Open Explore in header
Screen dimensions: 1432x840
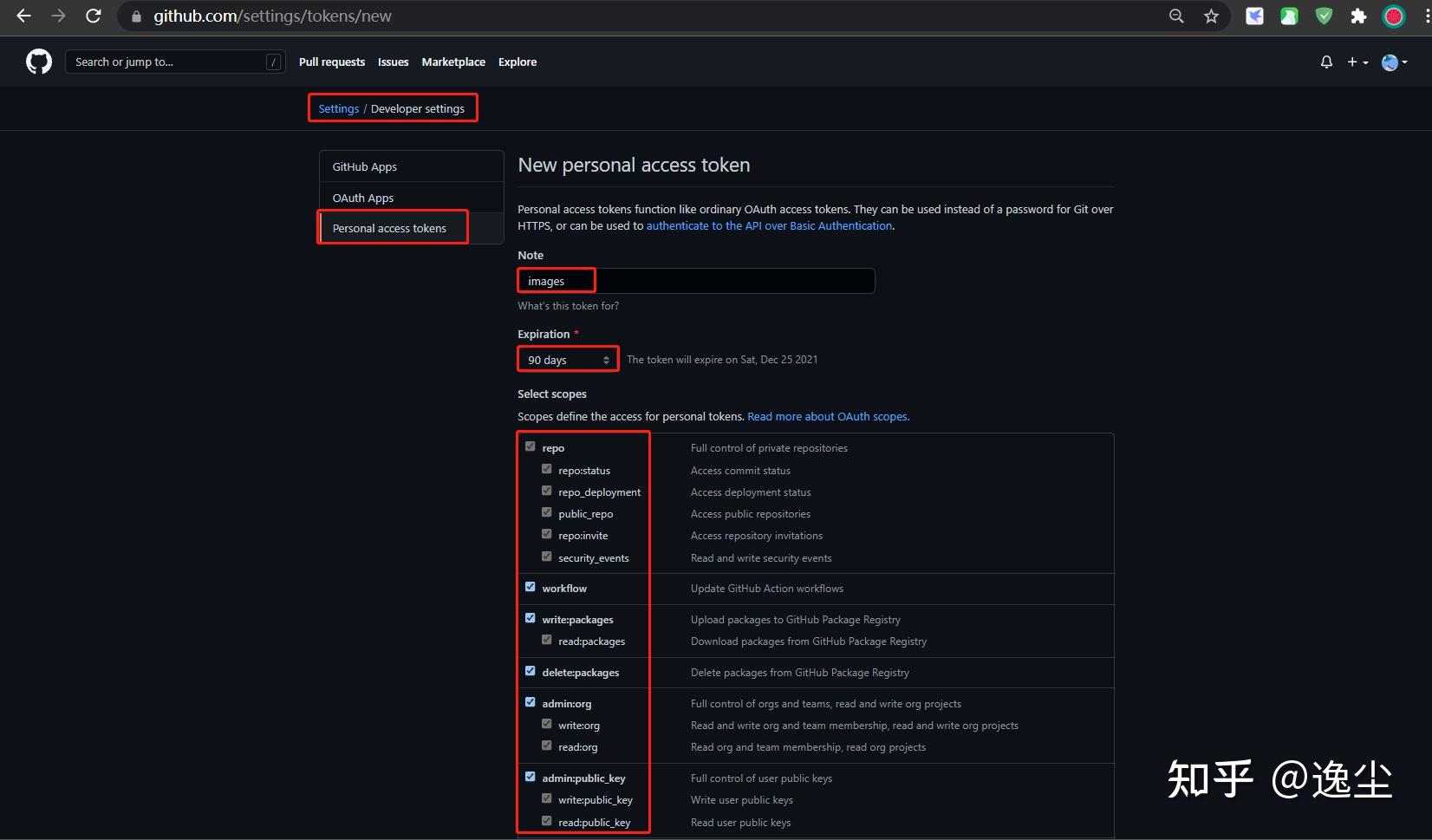(517, 62)
